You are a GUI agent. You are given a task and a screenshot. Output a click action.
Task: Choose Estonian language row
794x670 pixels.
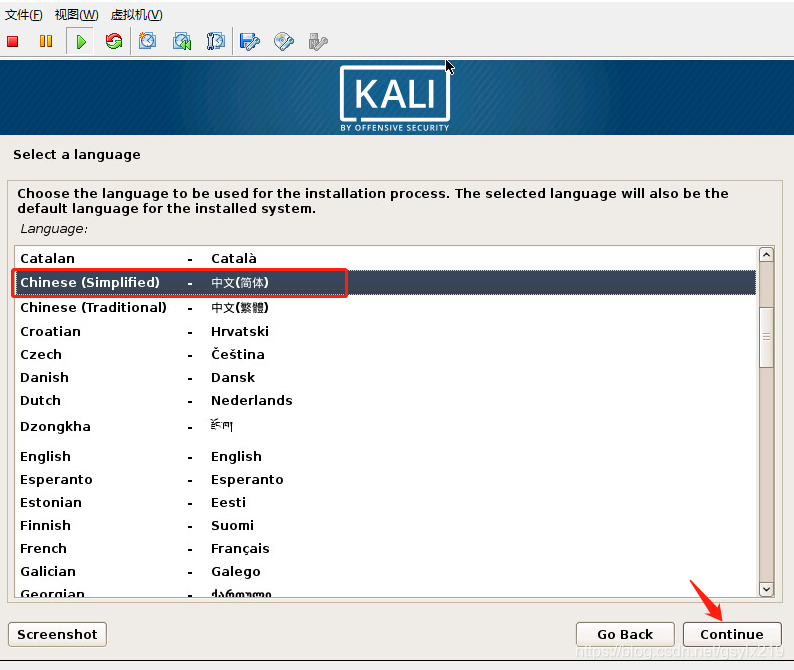385,503
